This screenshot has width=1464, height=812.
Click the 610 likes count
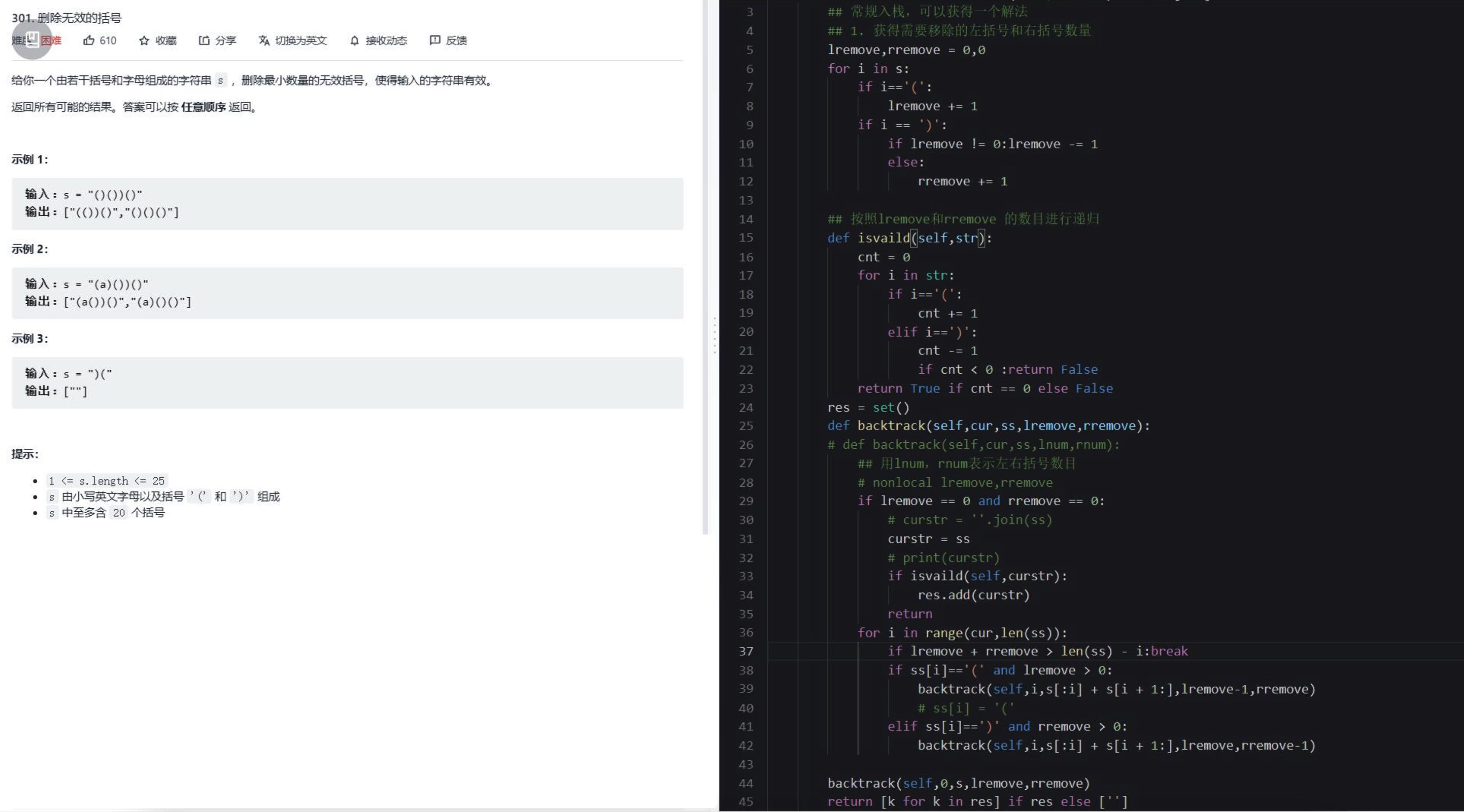[108, 40]
